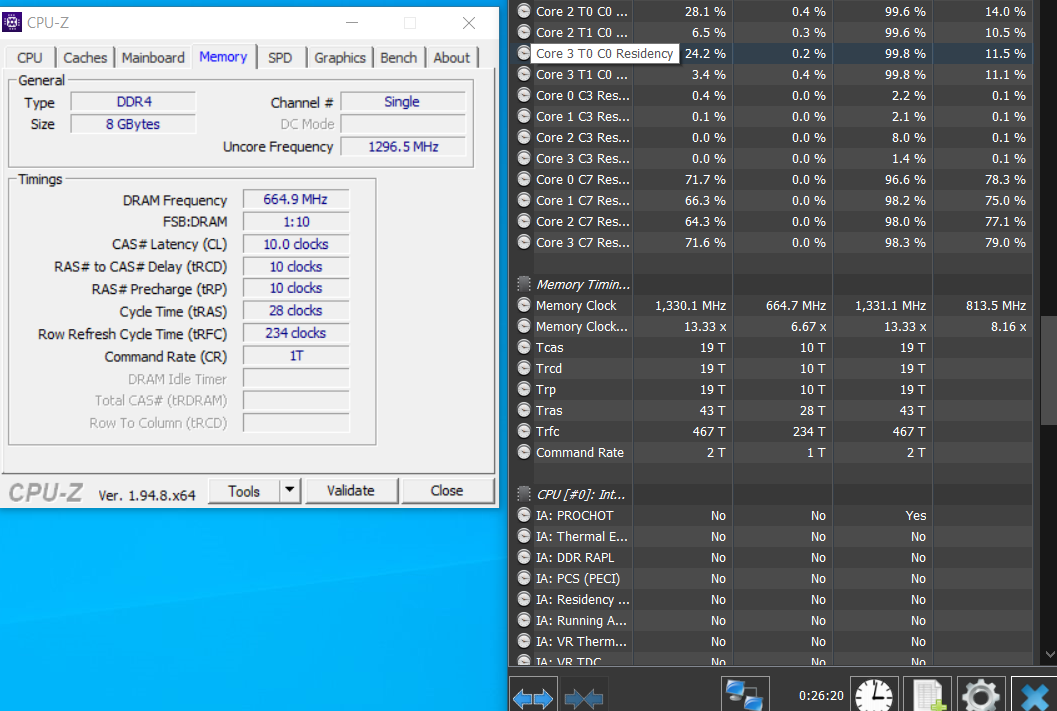Click the Uncore Frequency 1296.5 MHz field

point(402,146)
